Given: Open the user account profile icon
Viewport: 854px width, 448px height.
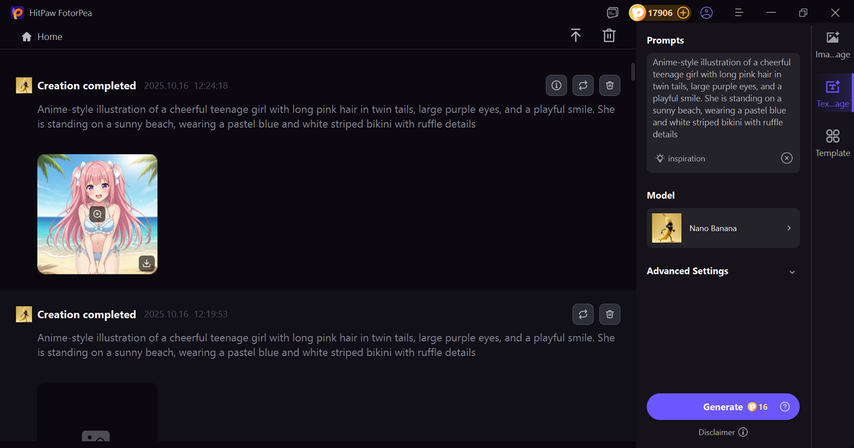Looking at the screenshot, I should 706,13.
